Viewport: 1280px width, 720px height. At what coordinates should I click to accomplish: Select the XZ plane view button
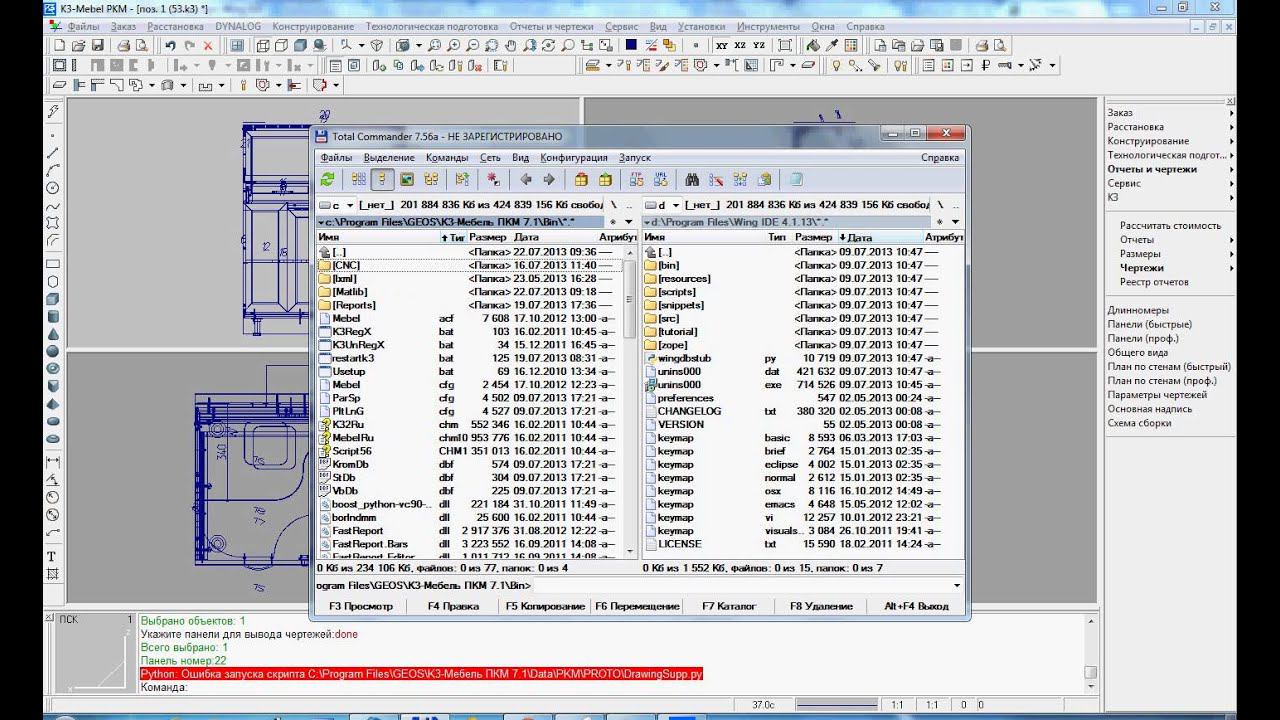pos(740,45)
